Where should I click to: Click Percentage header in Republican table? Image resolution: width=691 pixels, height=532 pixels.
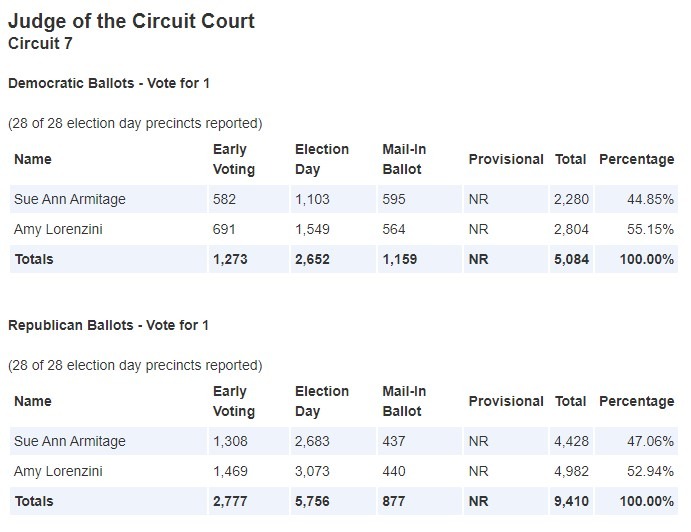pos(636,401)
